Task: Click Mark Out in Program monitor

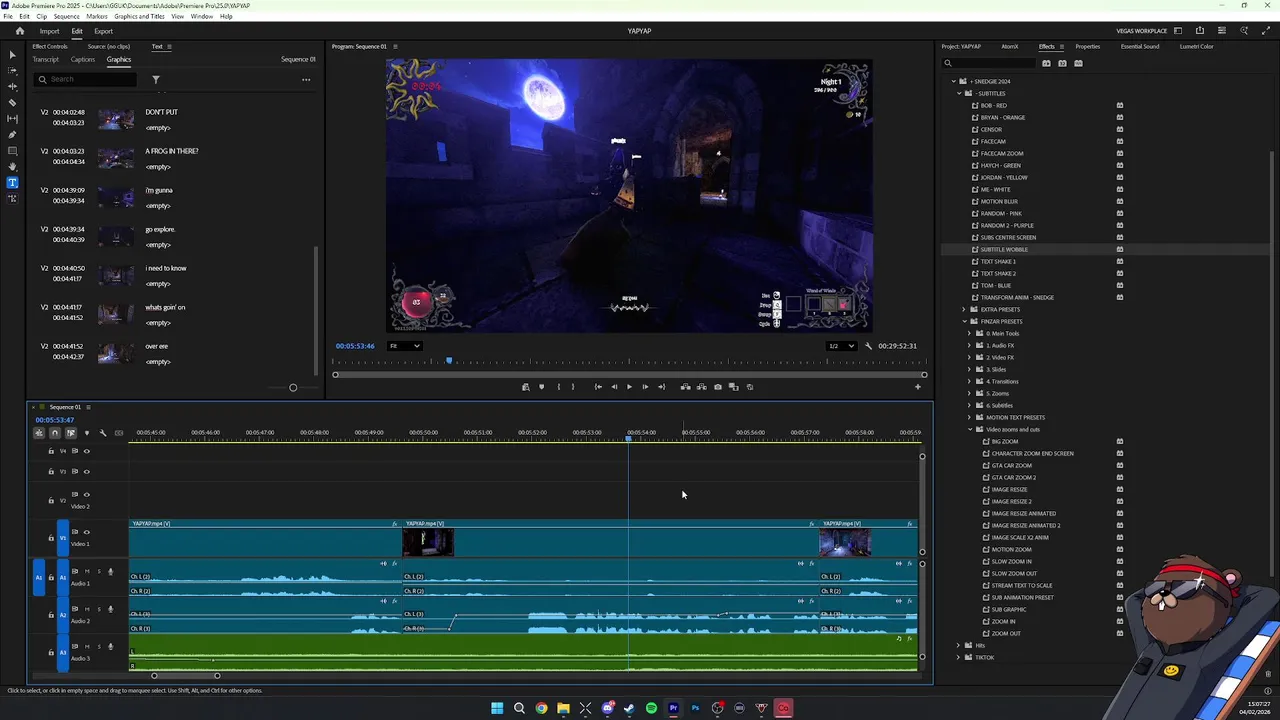Action: pos(572,387)
